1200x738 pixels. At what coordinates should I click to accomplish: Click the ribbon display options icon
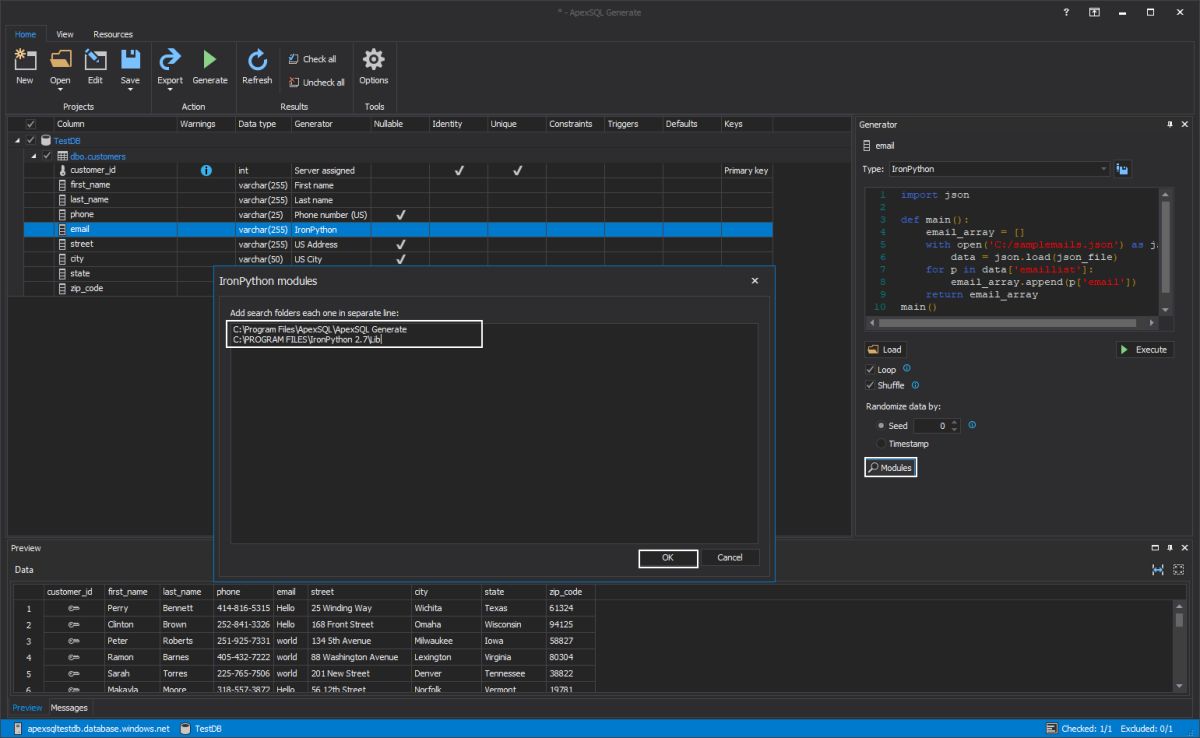1095,12
